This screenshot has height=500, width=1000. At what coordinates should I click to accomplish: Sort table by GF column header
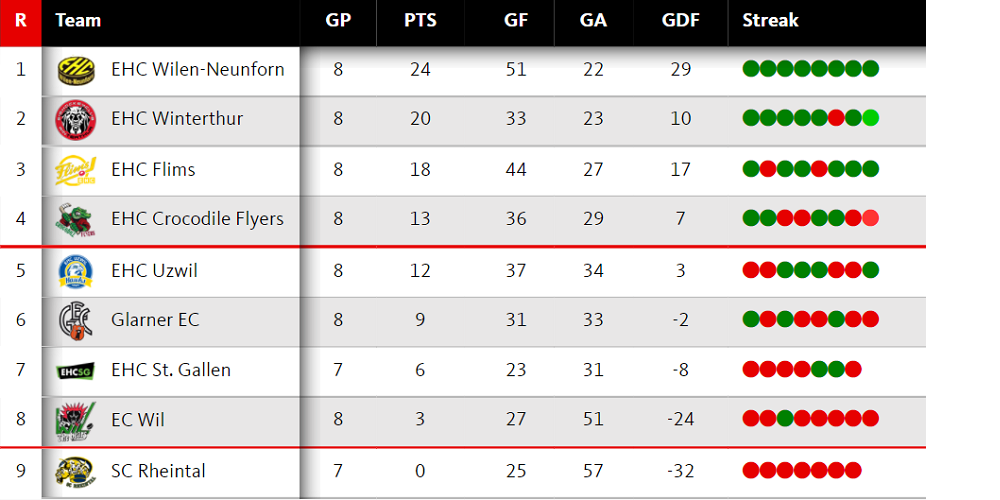(x=516, y=20)
